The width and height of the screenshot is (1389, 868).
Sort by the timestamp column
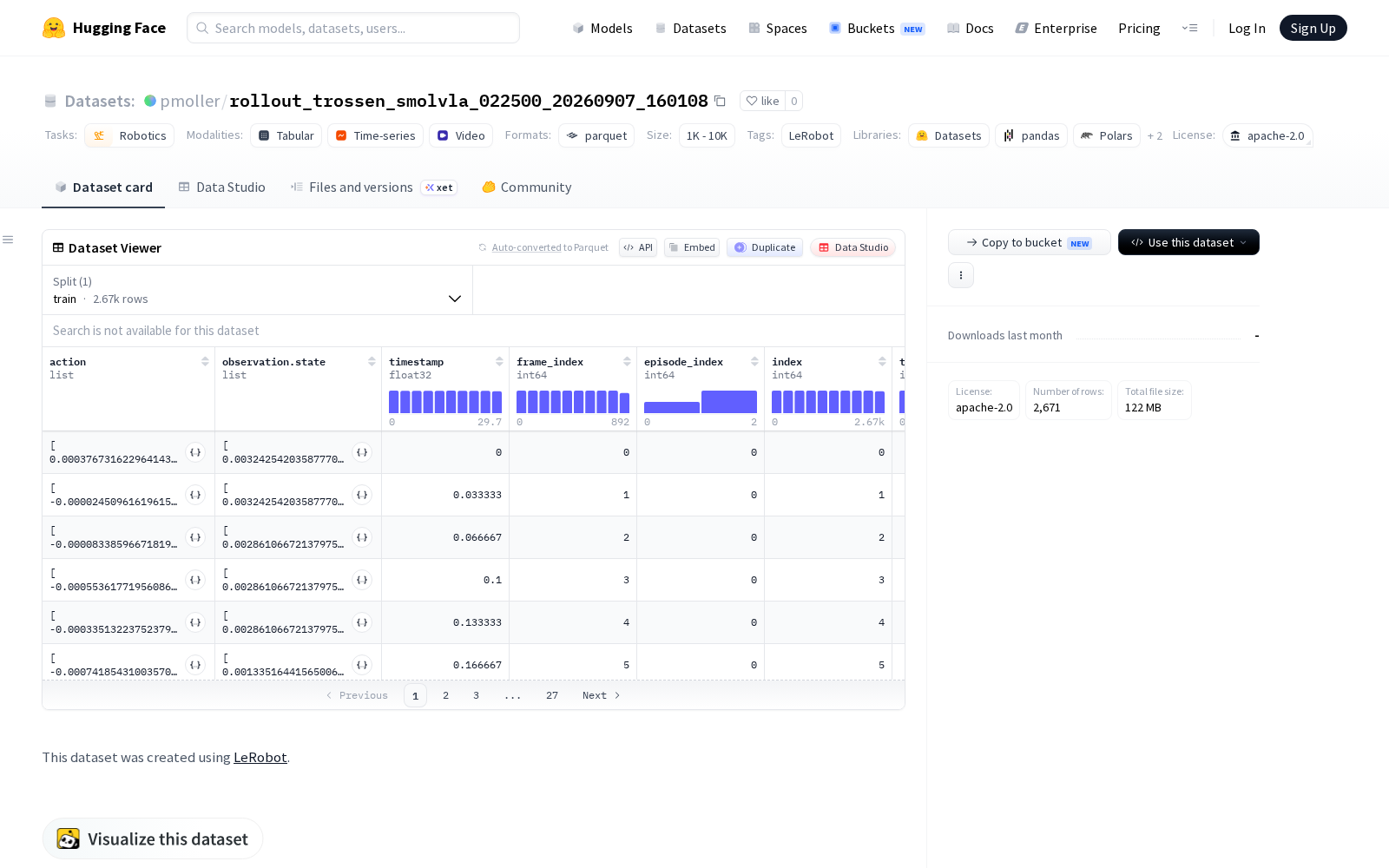pyautogui.click(x=499, y=362)
